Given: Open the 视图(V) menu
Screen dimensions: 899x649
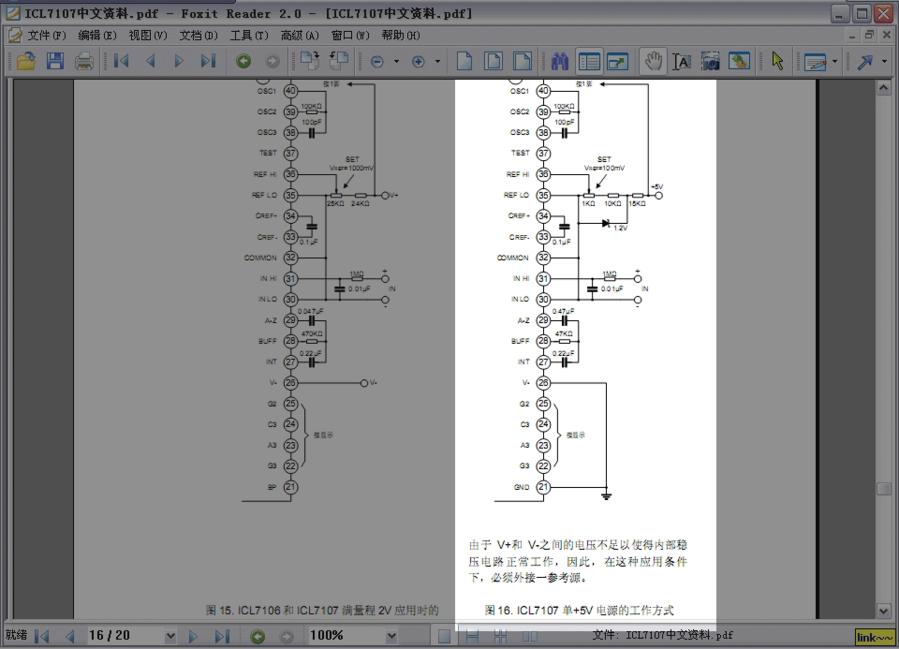Looking at the screenshot, I should coord(148,36).
